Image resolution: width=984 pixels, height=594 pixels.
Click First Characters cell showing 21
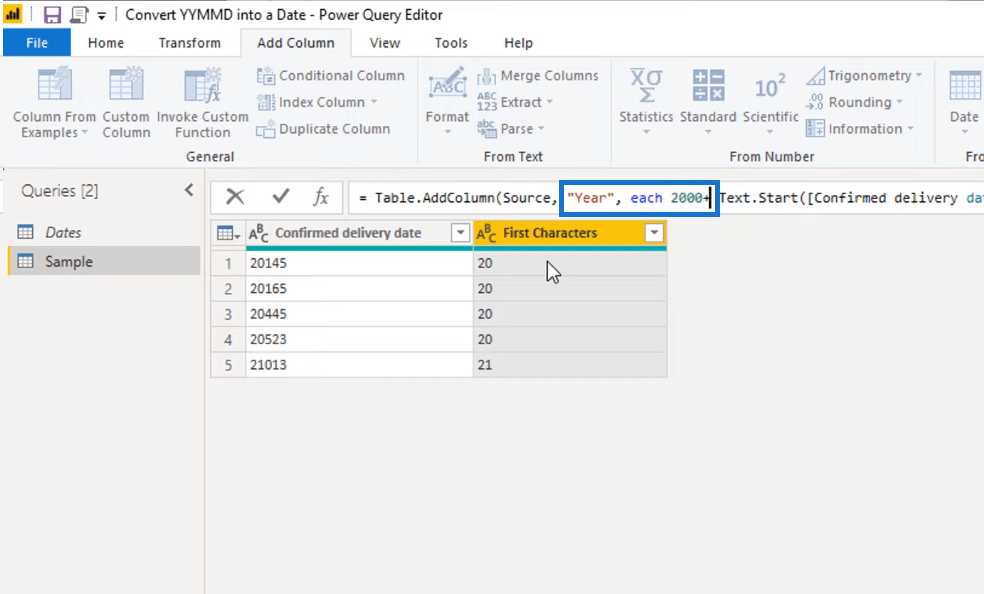pyautogui.click(x=570, y=365)
